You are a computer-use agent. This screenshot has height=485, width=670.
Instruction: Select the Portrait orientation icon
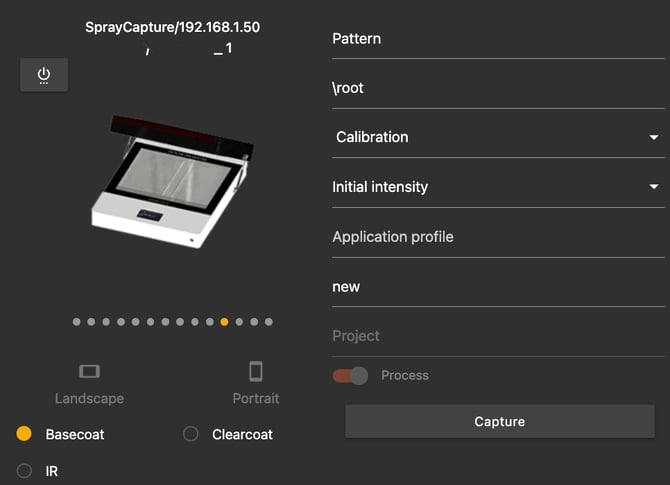[256, 372]
